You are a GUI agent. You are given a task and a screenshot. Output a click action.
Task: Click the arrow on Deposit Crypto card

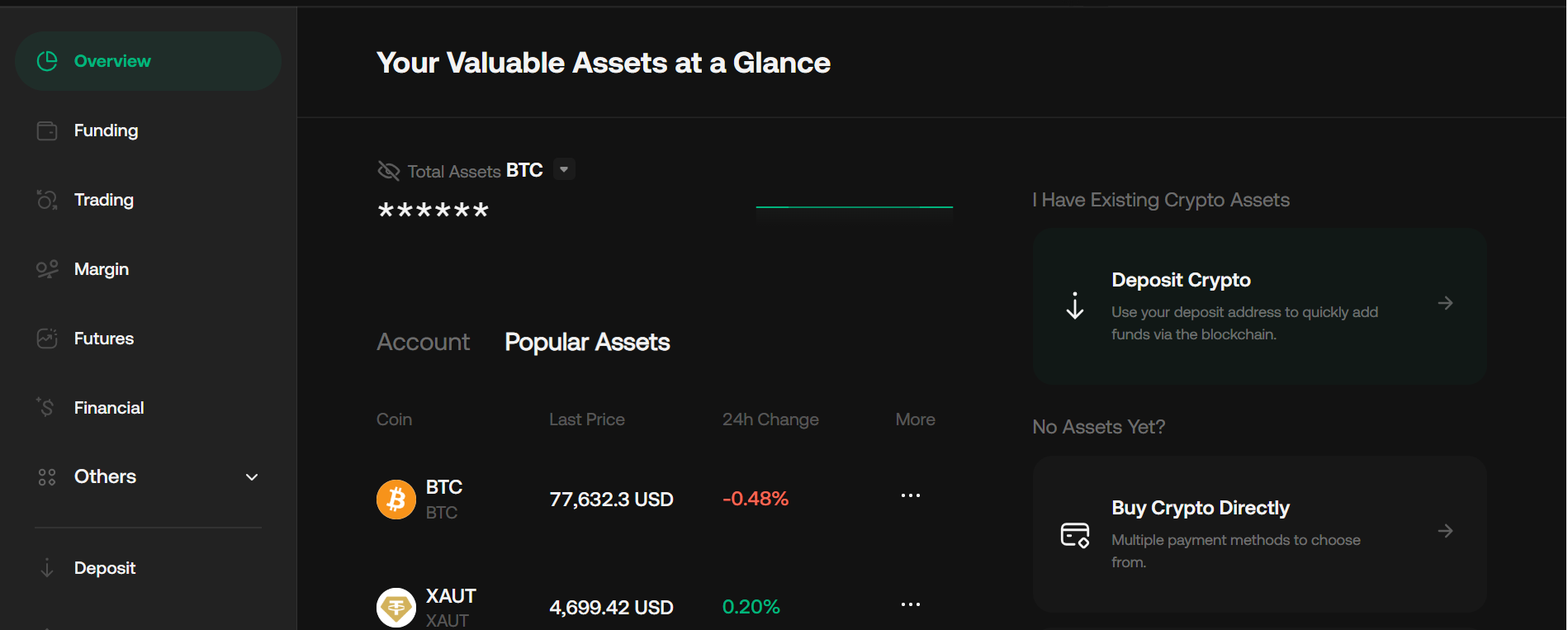(1445, 303)
